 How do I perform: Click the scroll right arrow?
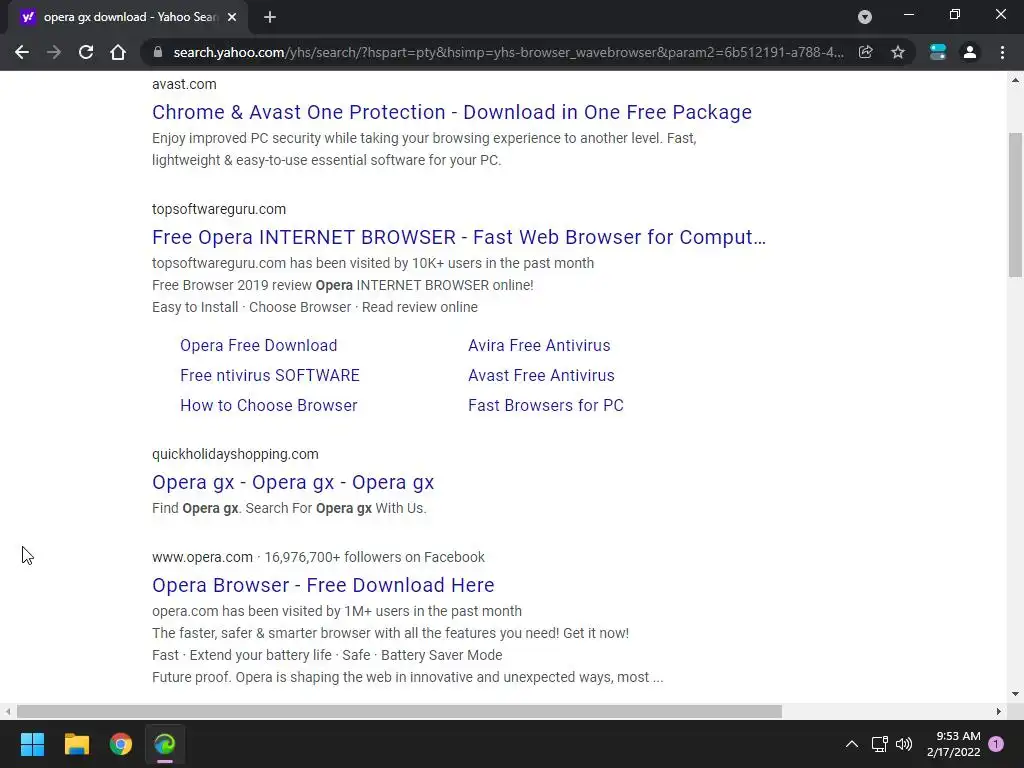[x=999, y=711]
